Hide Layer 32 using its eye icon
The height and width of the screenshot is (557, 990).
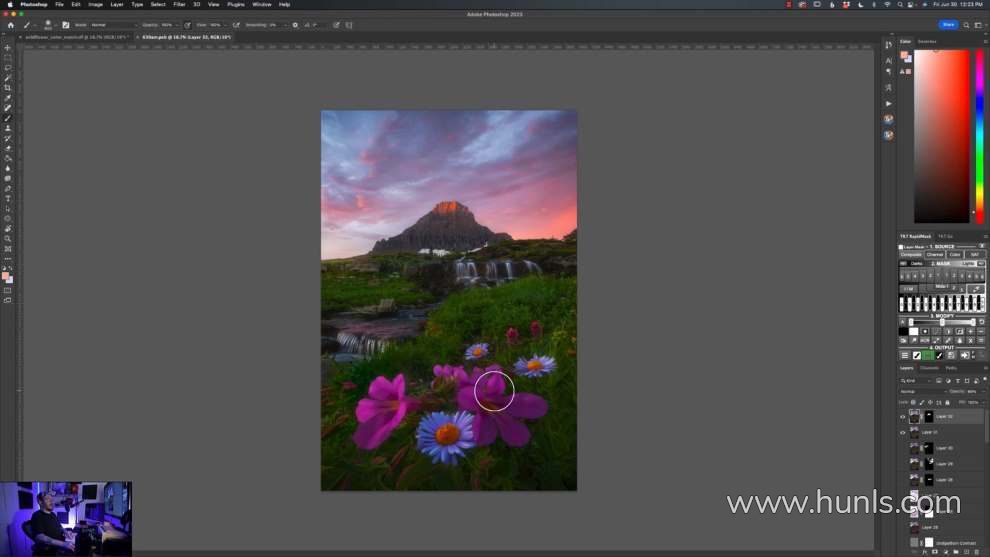point(902,416)
